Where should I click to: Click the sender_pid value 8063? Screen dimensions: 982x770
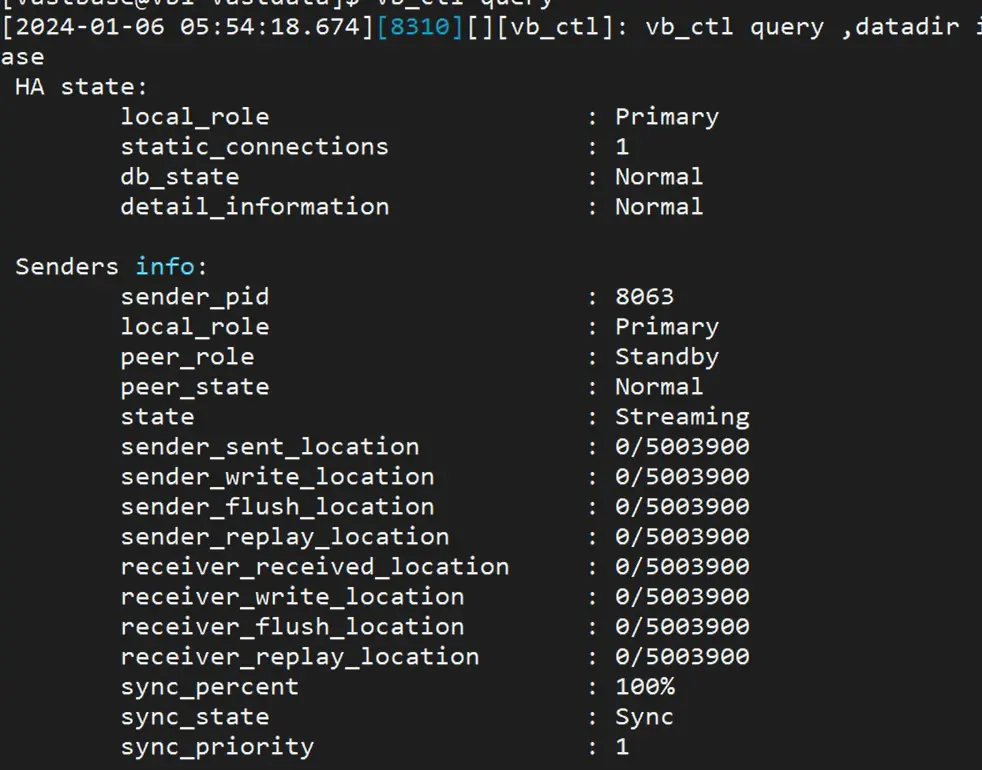[x=644, y=297]
